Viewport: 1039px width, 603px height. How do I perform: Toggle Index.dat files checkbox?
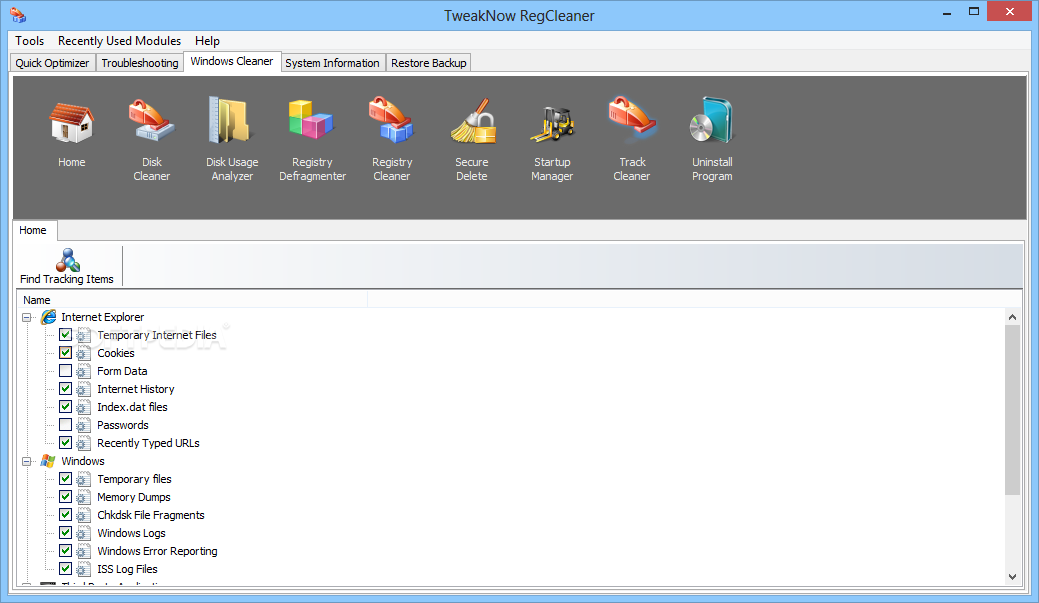click(66, 406)
